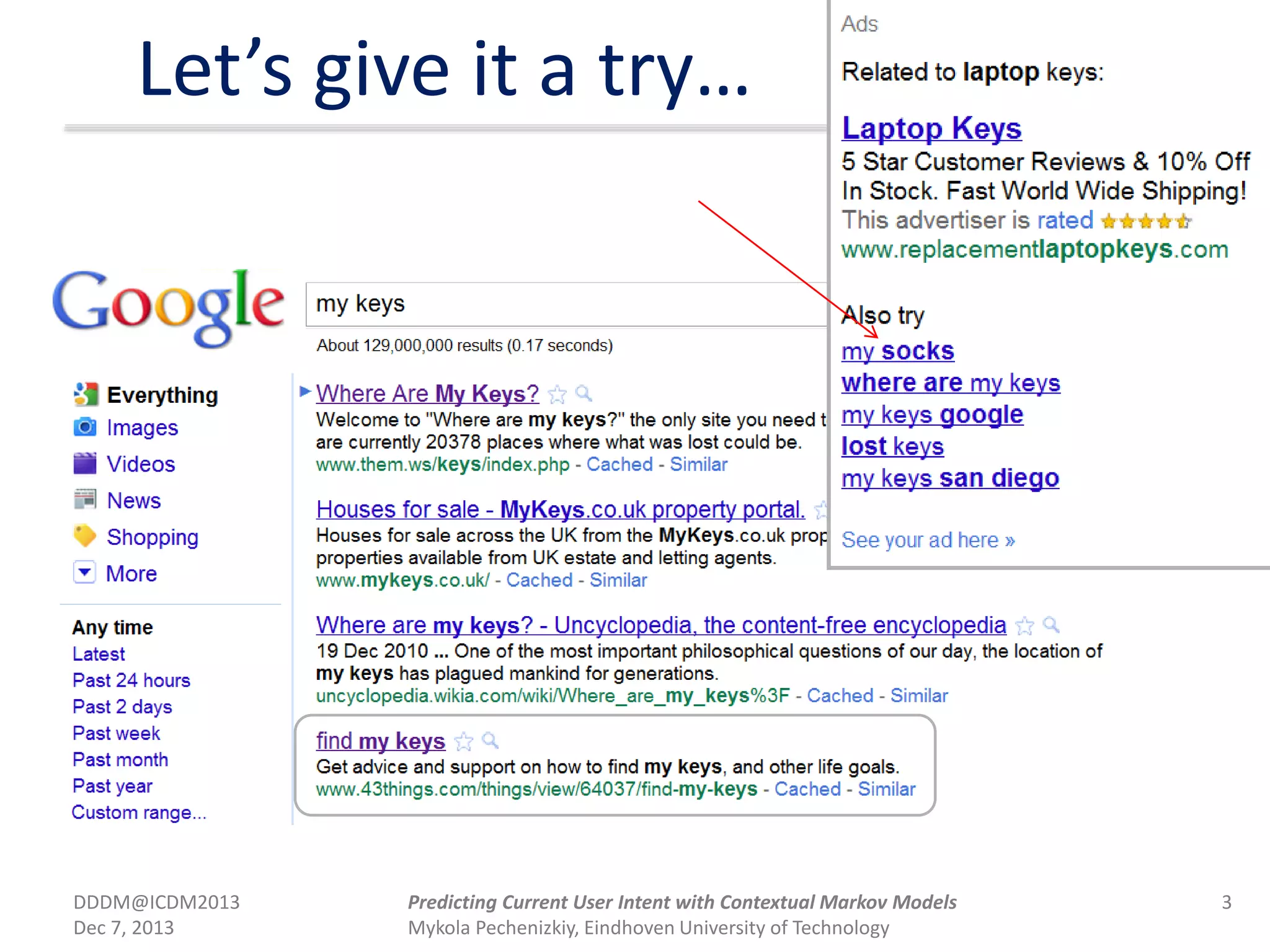Click magnifier icon next to 'find my keys'
Viewport: 1270px width, 952px height.
490,740
